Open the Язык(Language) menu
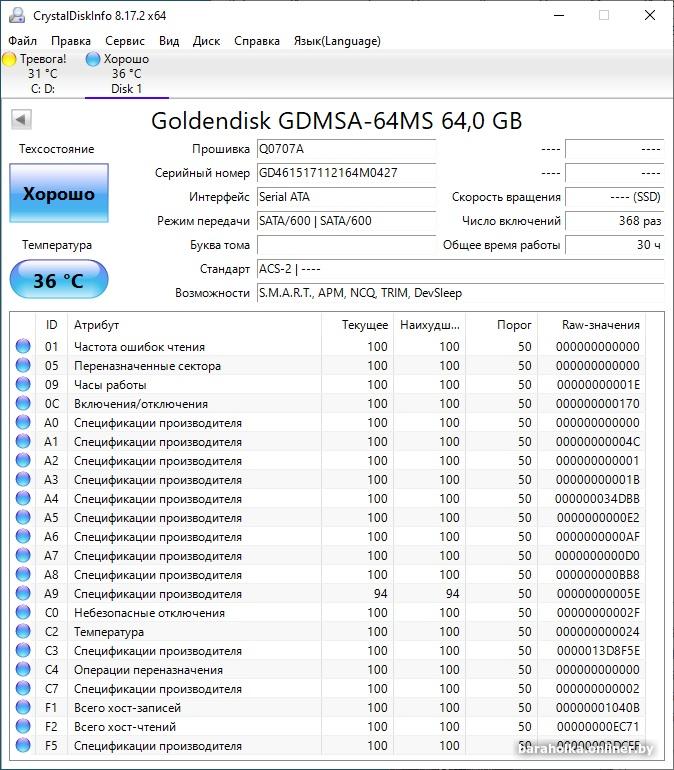This screenshot has height=770, width=674. tap(337, 41)
